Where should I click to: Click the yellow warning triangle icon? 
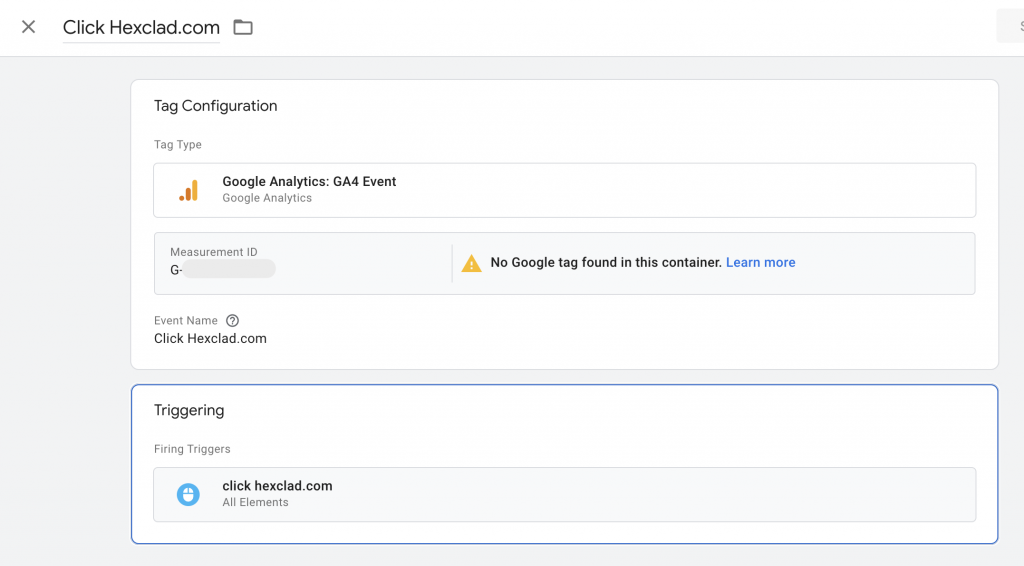pos(472,263)
